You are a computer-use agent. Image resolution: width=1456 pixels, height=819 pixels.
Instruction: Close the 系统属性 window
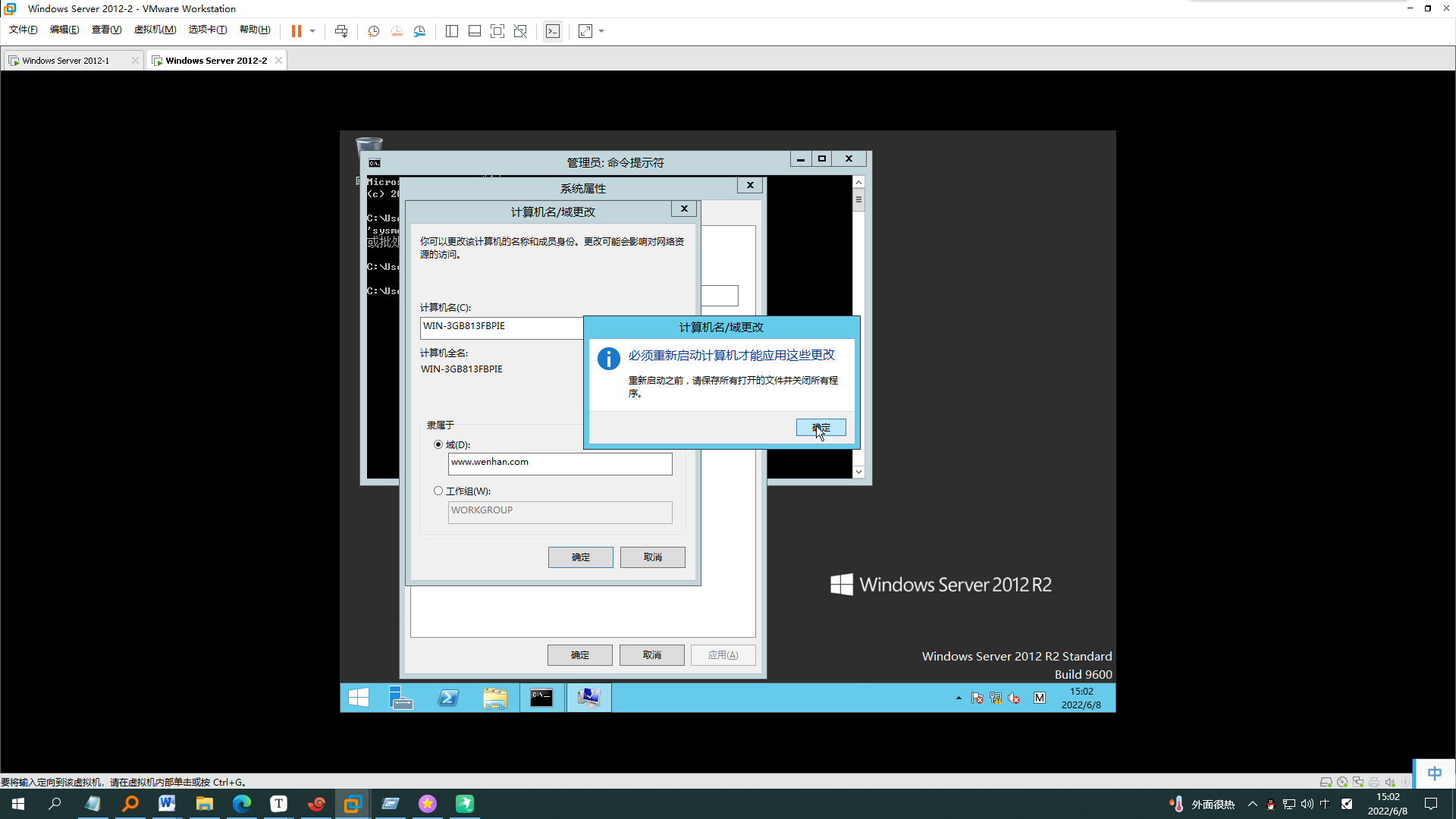point(750,185)
